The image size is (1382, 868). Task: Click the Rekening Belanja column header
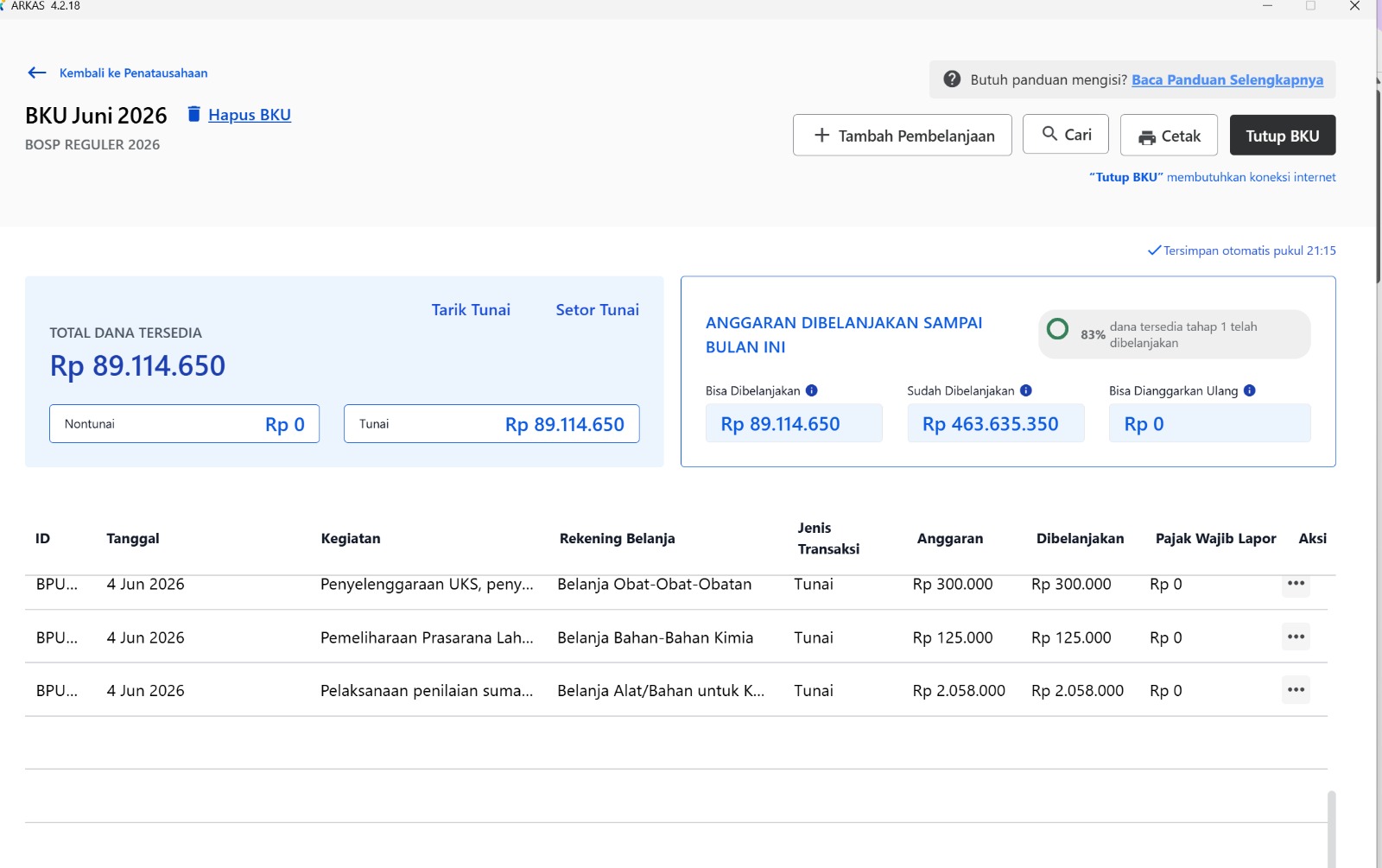tap(617, 538)
